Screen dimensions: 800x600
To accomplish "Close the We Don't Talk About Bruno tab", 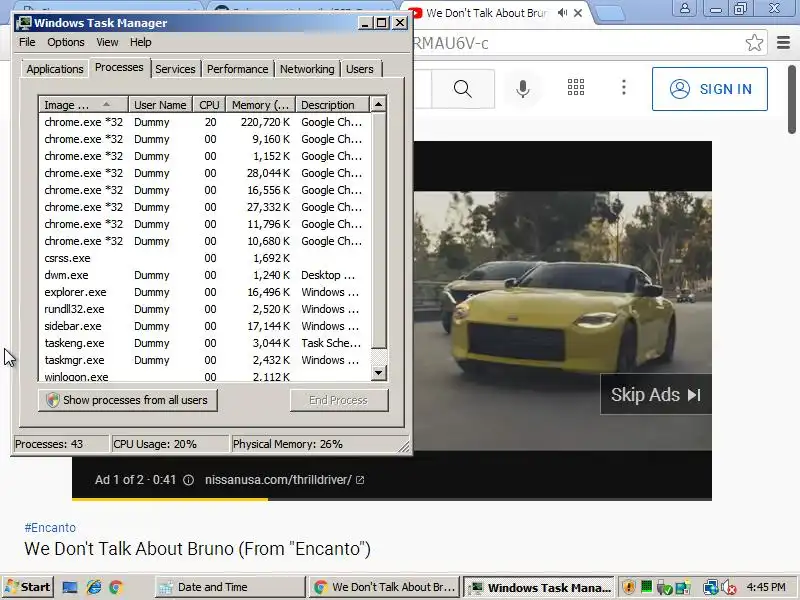I will point(578,13).
